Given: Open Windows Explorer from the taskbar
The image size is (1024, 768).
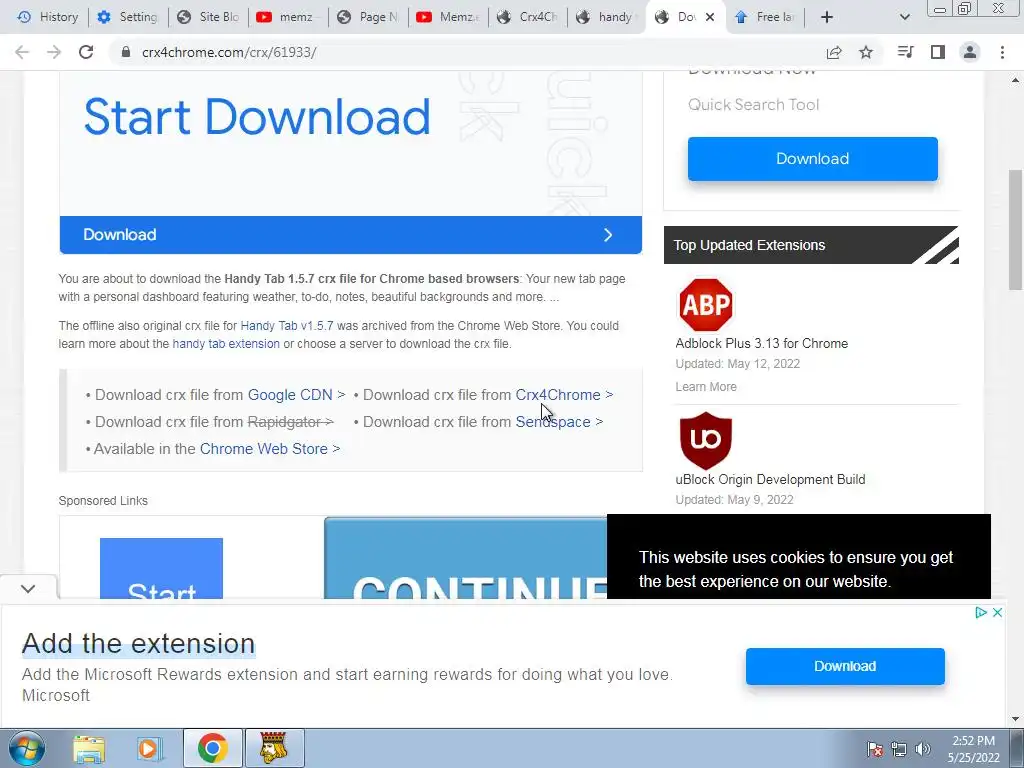Looking at the screenshot, I should point(89,749).
